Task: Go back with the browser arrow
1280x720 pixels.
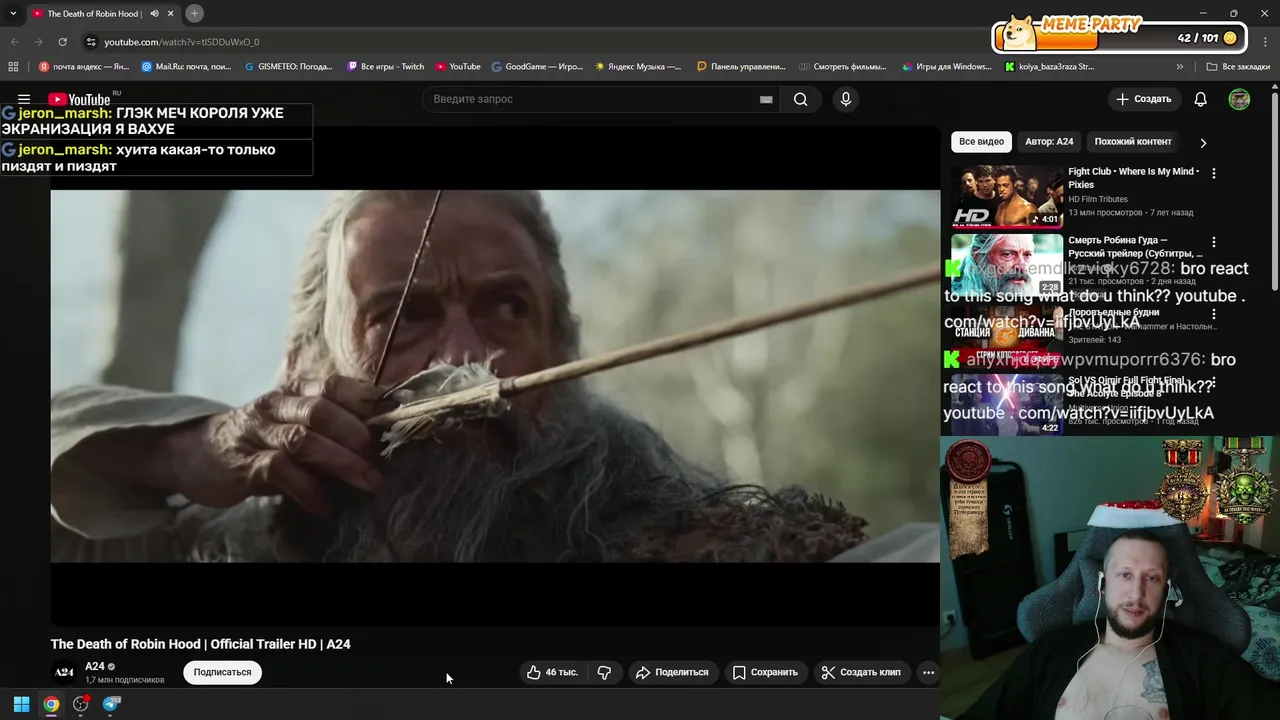Action: 14,42
